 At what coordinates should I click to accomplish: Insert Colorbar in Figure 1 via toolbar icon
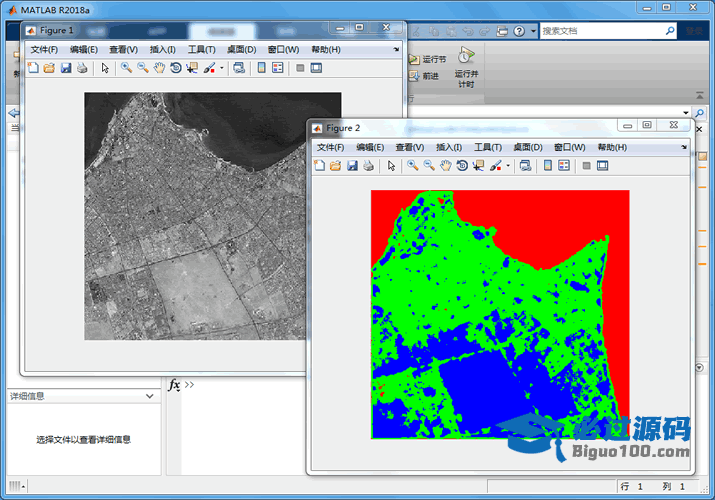point(261,68)
